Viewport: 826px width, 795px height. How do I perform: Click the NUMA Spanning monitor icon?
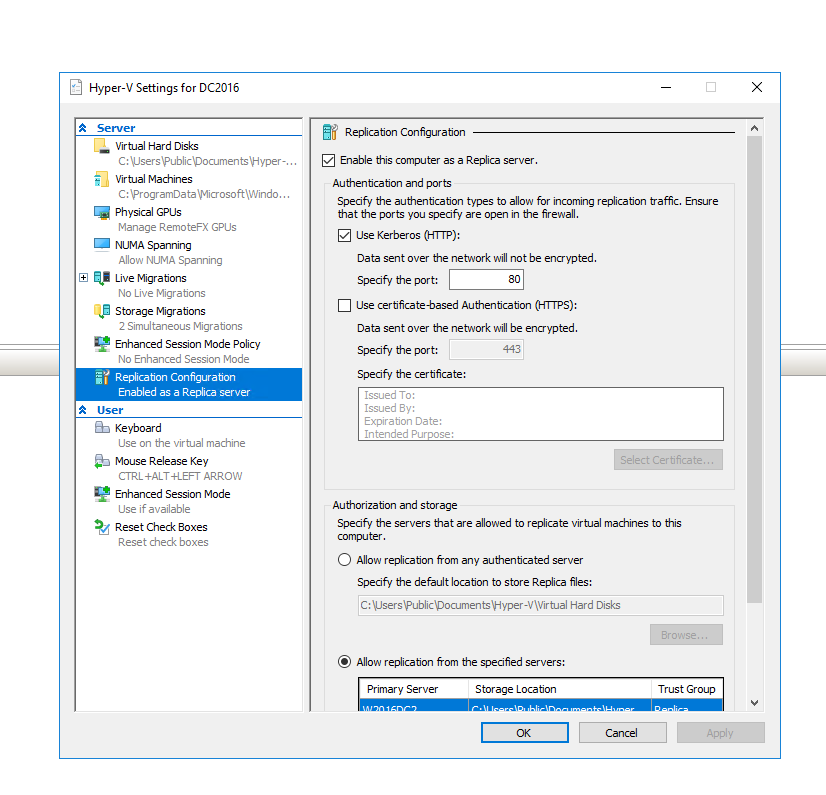(102, 245)
